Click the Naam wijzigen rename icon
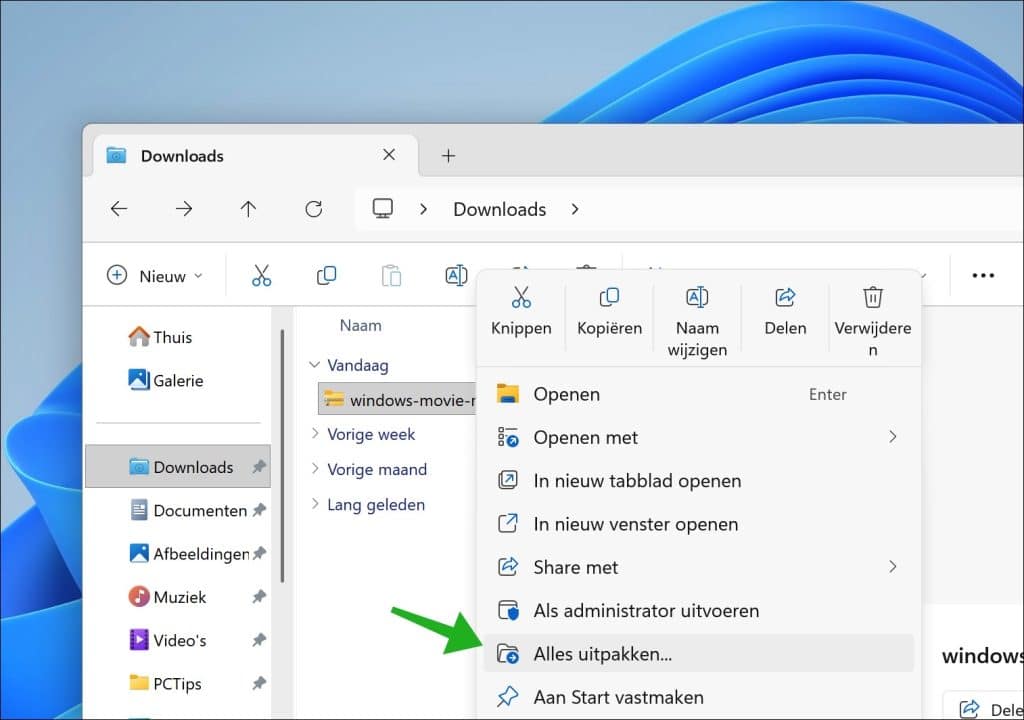The image size is (1024, 720). click(x=697, y=298)
